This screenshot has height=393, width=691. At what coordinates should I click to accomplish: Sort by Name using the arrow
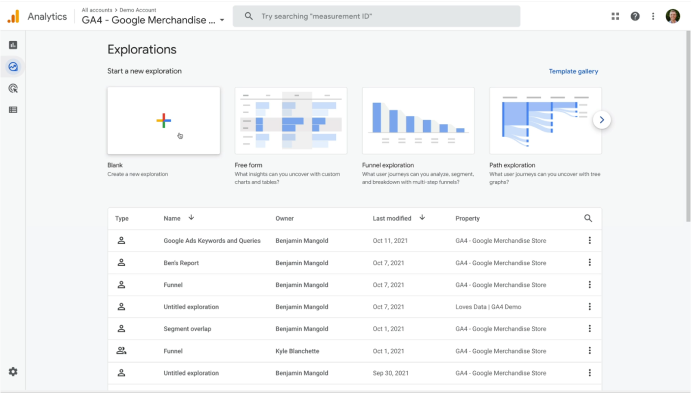tap(191, 218)
